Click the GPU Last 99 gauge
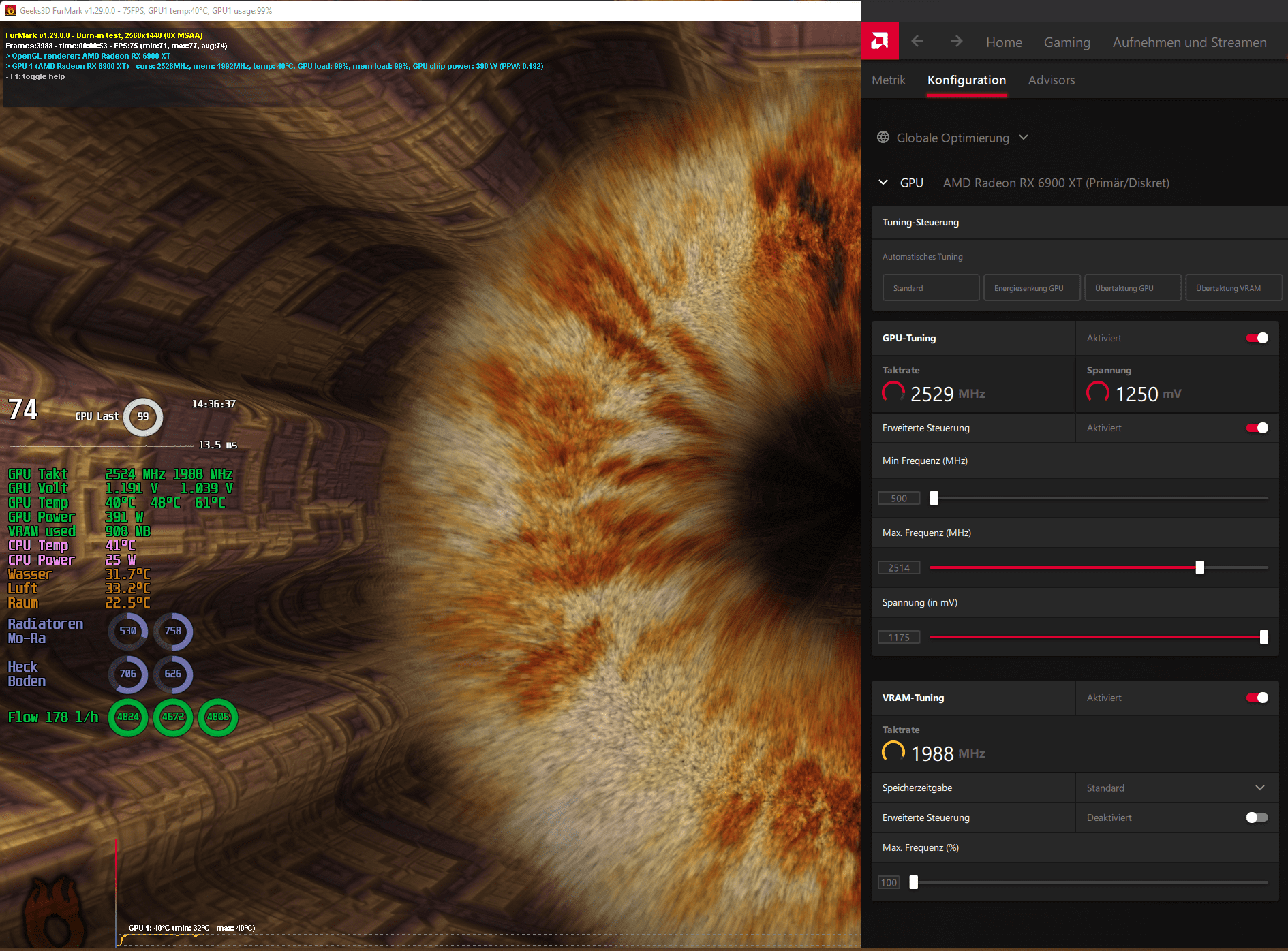The height and width of the screenshot is (951, 1288). [x=143, y=416]
